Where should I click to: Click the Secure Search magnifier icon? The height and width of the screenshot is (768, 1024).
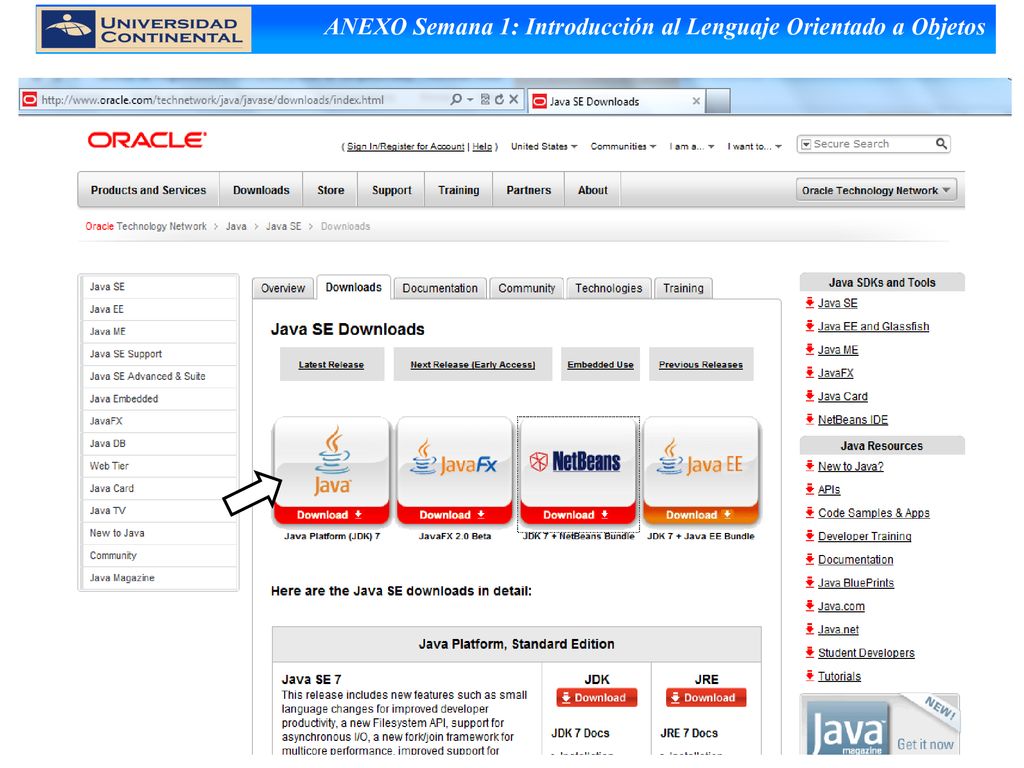pos(941,144)
